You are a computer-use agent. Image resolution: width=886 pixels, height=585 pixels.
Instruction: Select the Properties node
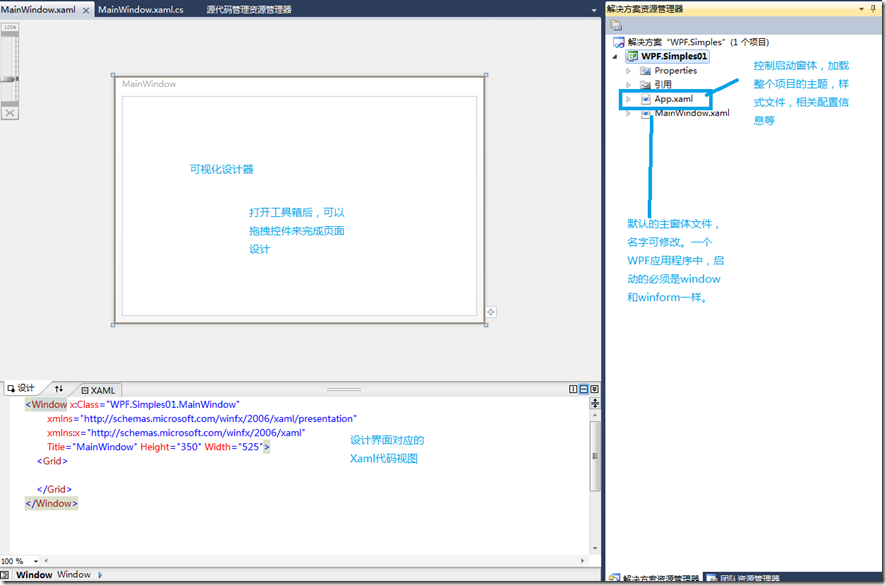[675, 71]
